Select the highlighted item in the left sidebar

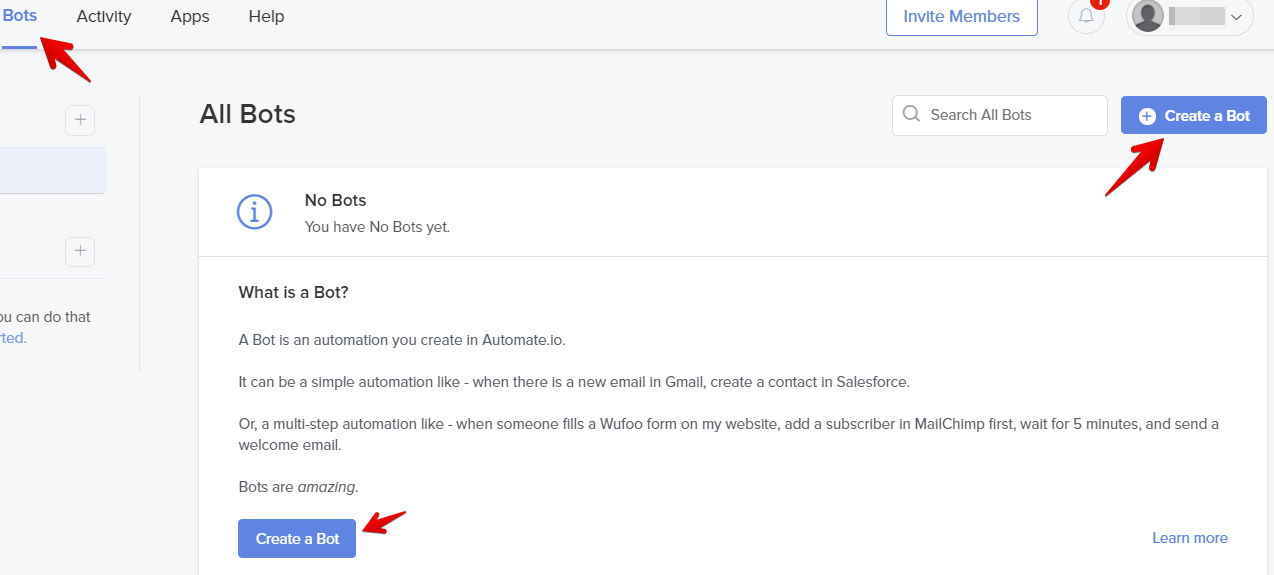pos(52,170)
